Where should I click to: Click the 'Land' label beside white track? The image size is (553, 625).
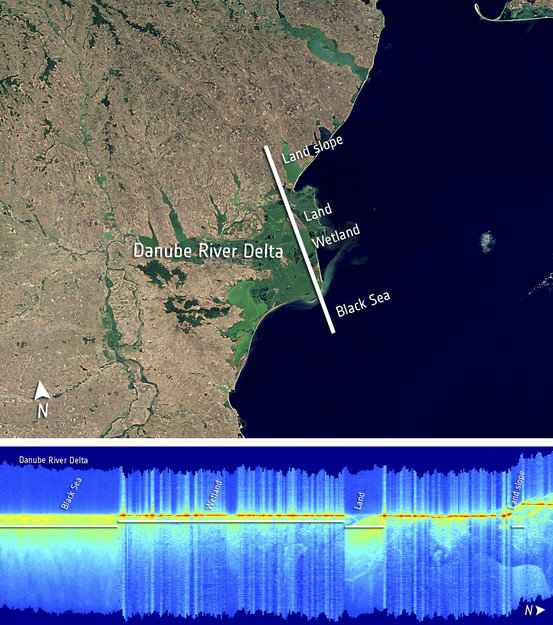pyautogui.click(x=318, y=212)
